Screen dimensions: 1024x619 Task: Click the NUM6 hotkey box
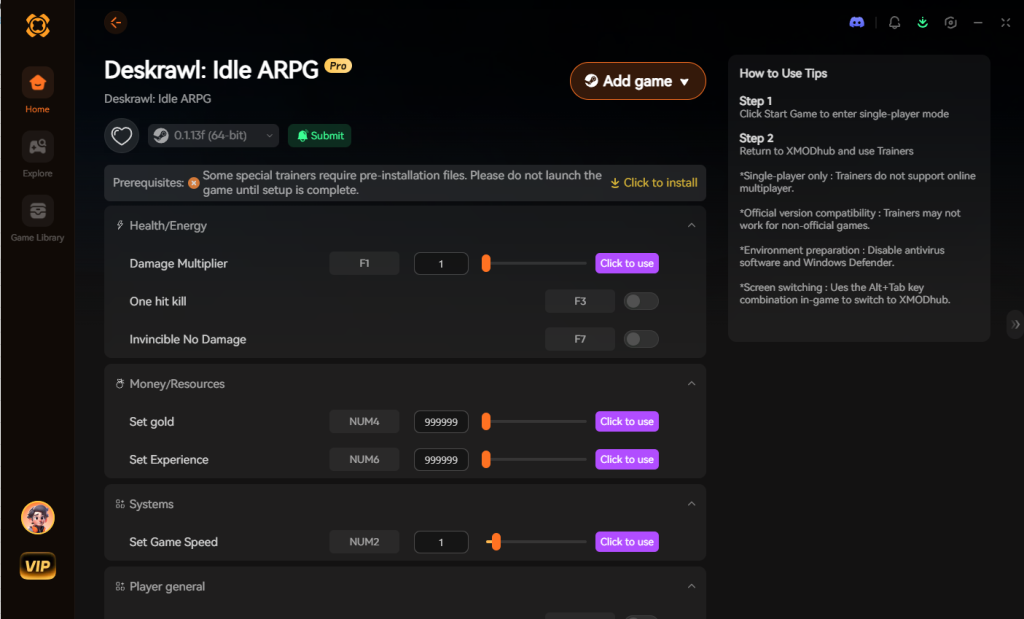pos(364,459)
